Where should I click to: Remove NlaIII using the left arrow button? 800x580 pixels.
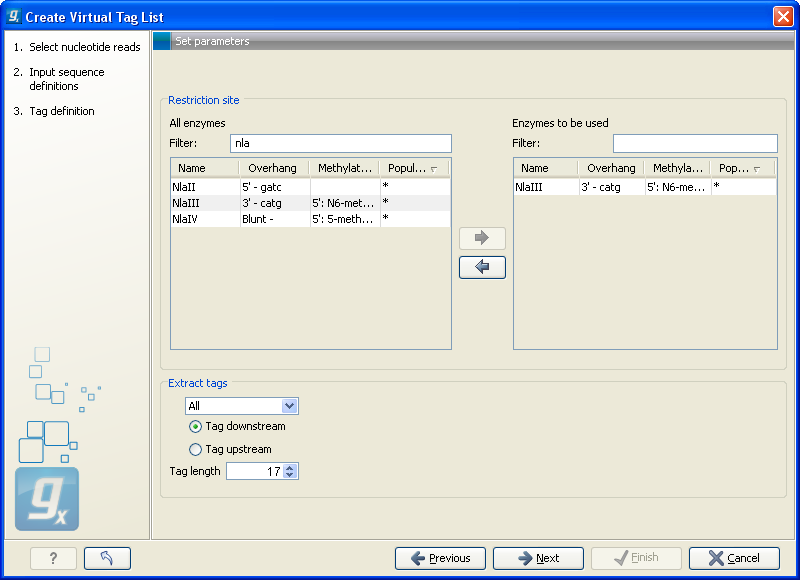click(x=482, y=267)
